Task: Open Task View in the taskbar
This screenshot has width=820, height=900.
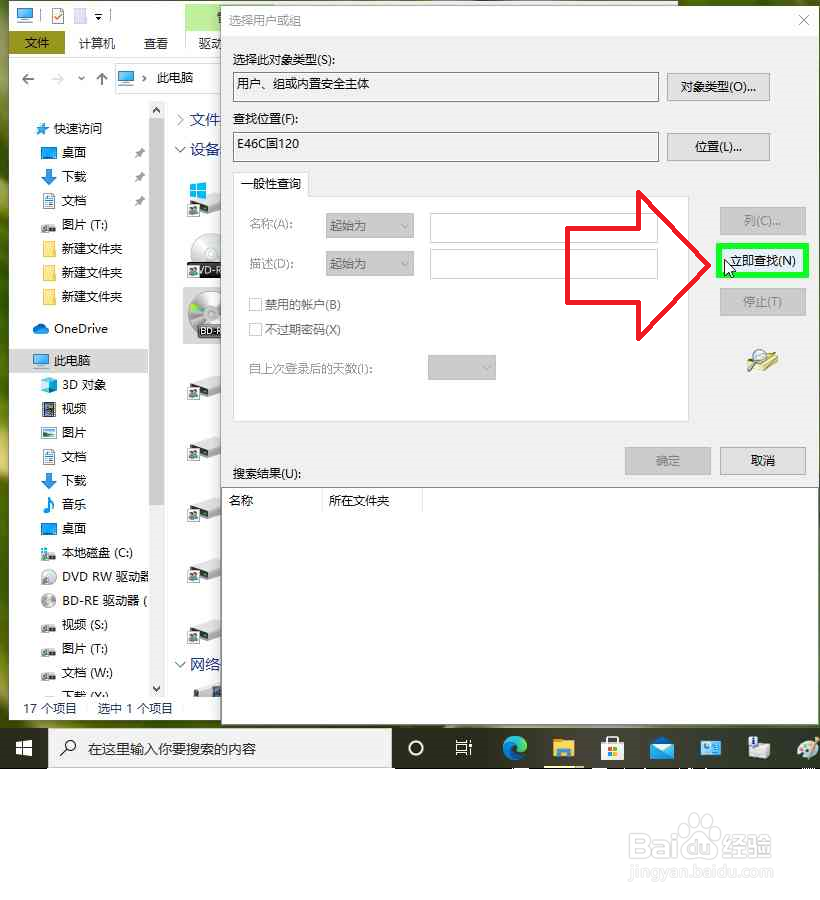Action: (464, 748)
